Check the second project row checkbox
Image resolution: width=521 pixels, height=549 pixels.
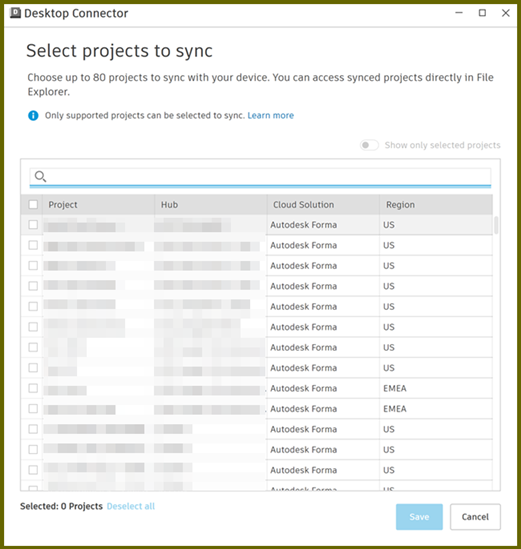click(33, 245)
